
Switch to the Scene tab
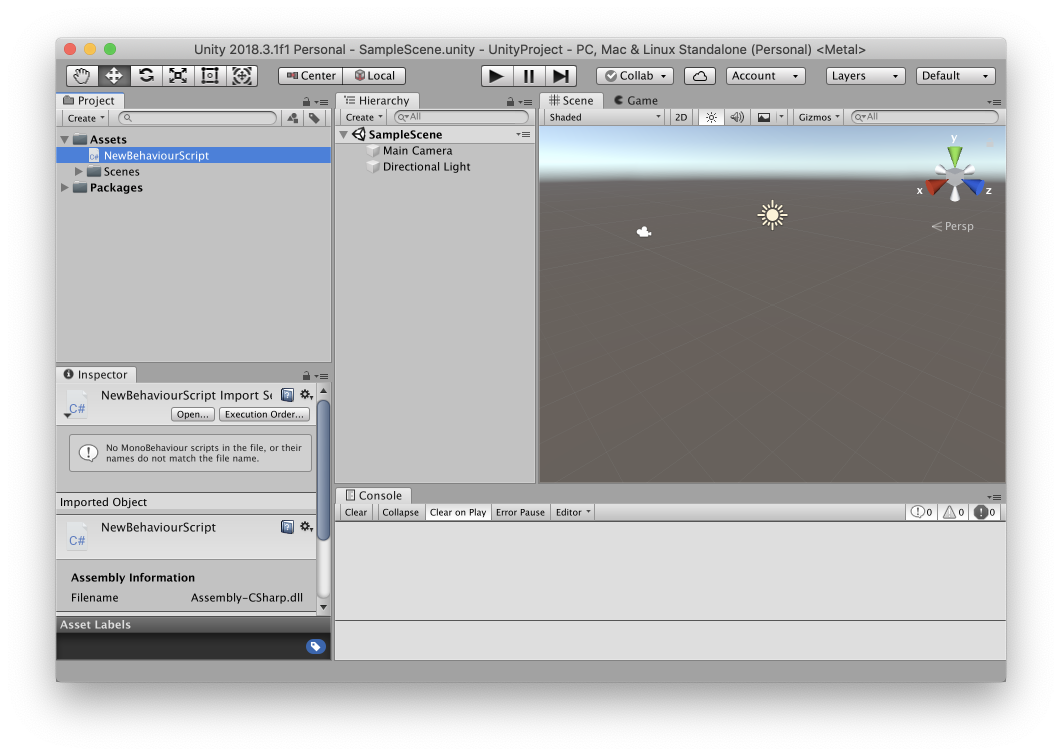(571, 100)
